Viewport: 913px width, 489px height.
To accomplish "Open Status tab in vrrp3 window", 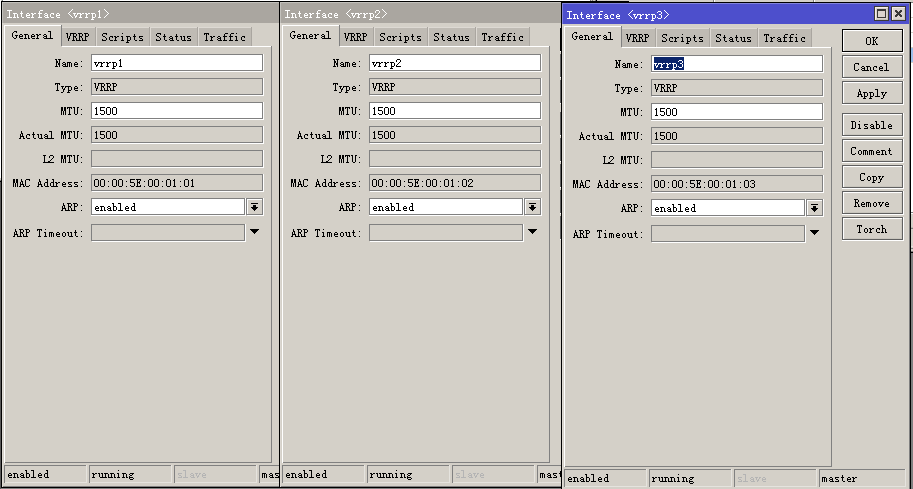I will coord(733,38).
